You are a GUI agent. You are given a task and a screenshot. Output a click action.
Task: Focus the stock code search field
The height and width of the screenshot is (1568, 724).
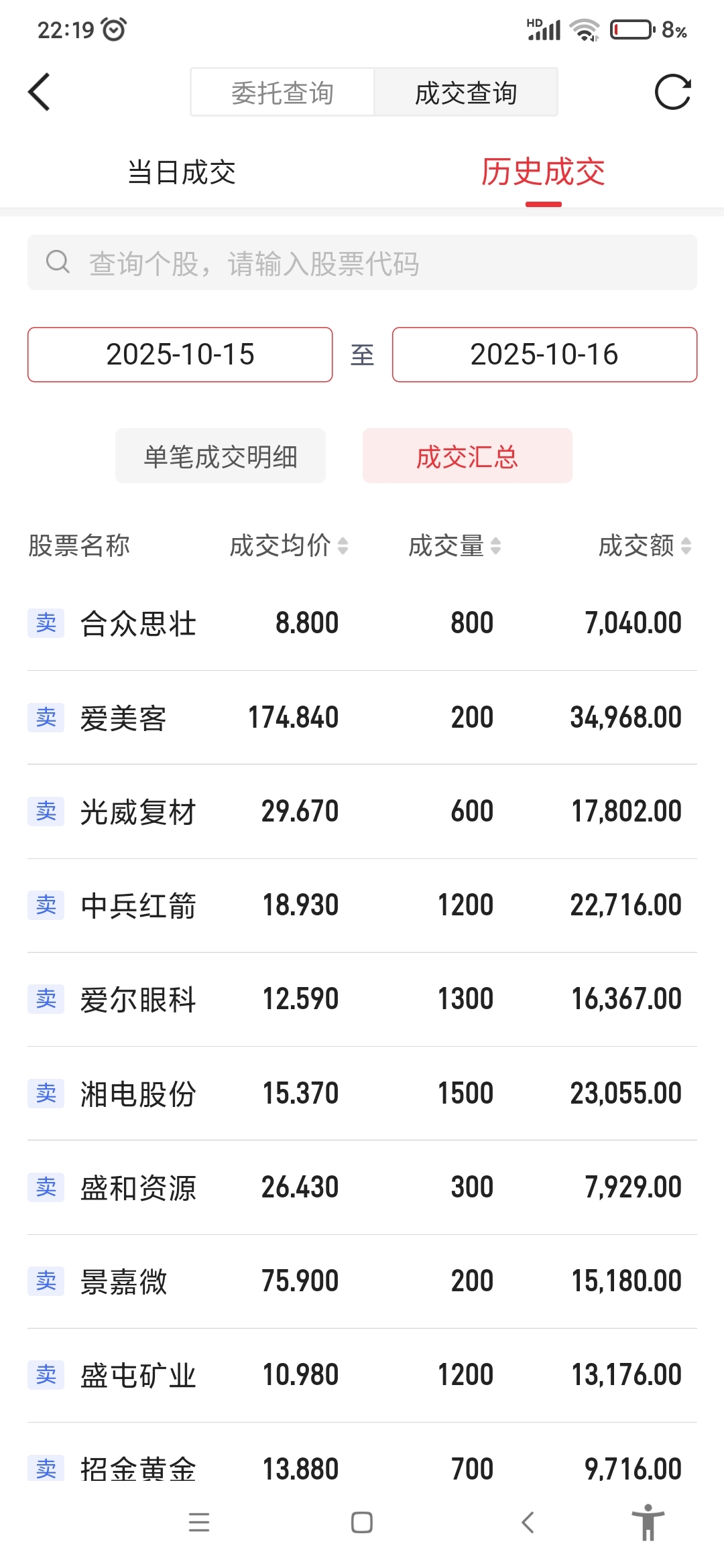362,262
